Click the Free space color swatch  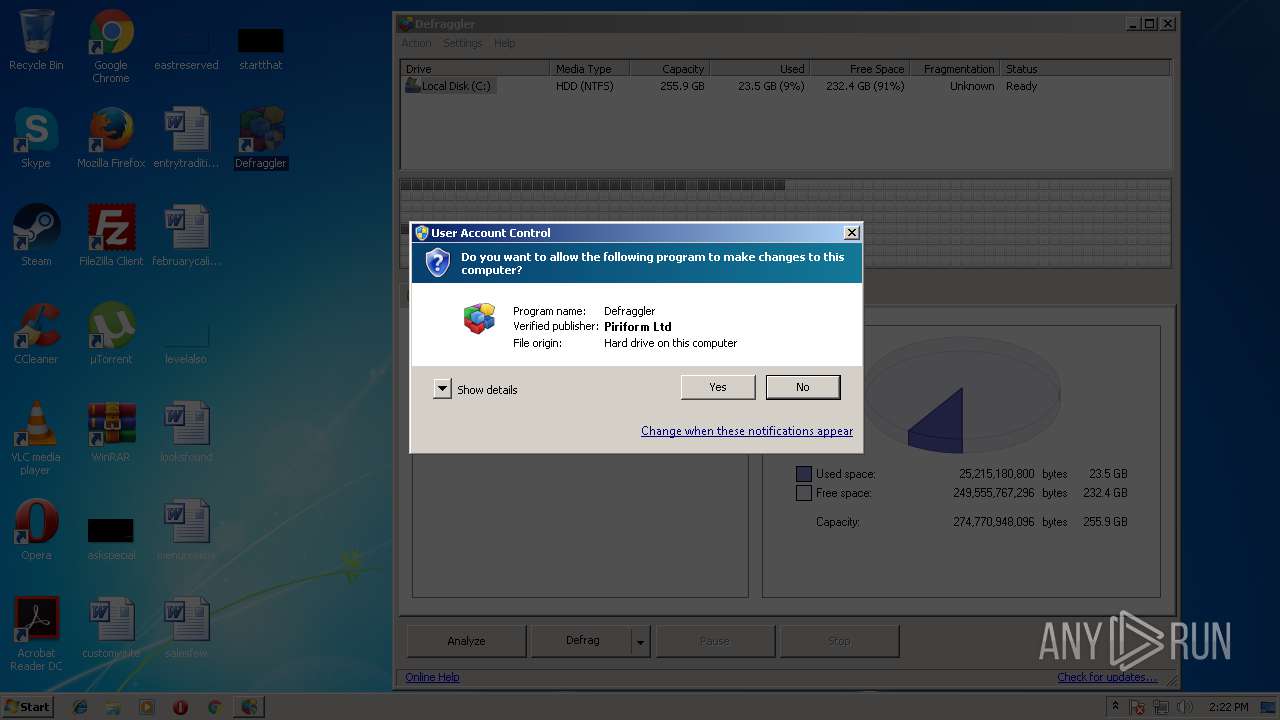[803, 493]
